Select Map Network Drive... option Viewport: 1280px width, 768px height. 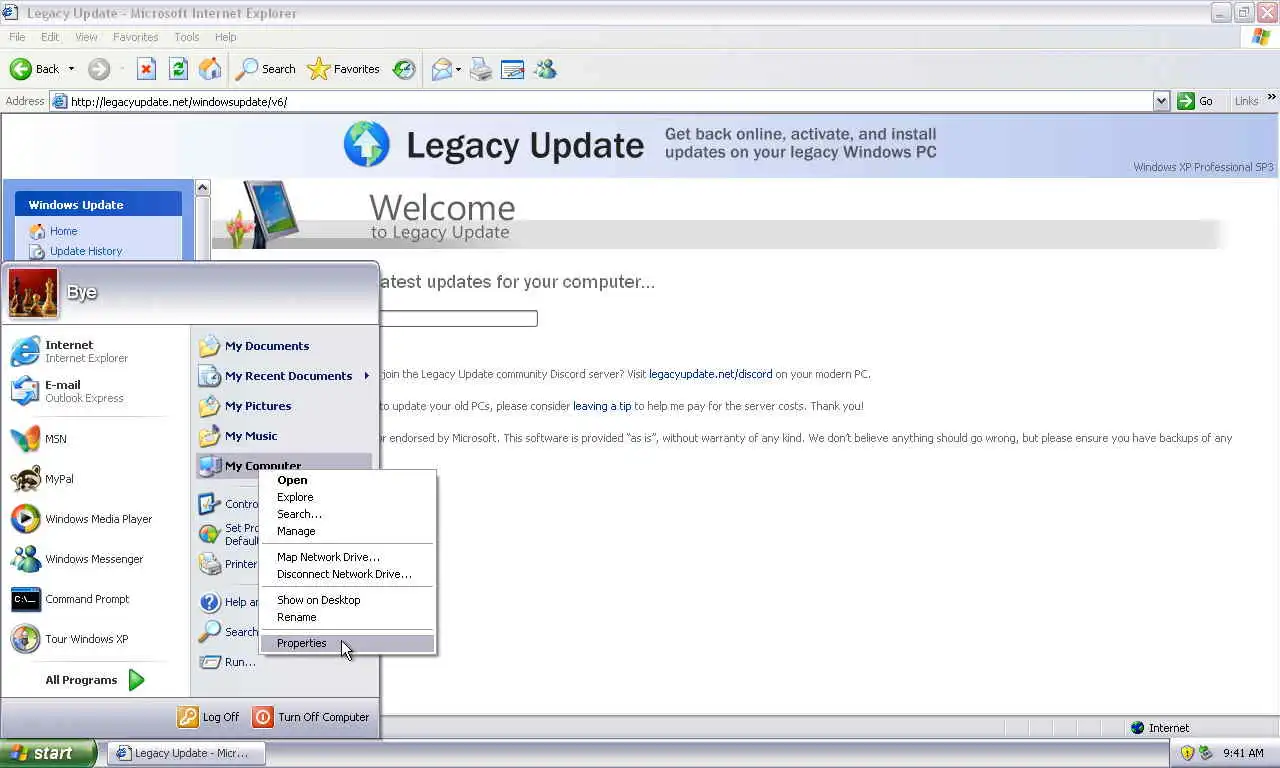point(347,557)
